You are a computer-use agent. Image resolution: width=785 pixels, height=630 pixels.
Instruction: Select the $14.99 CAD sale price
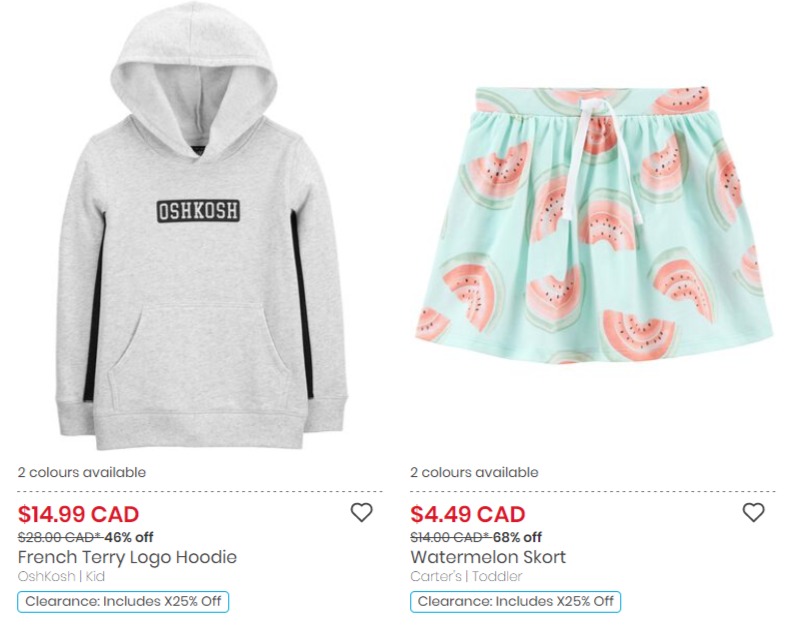click(x=78, y=514)
